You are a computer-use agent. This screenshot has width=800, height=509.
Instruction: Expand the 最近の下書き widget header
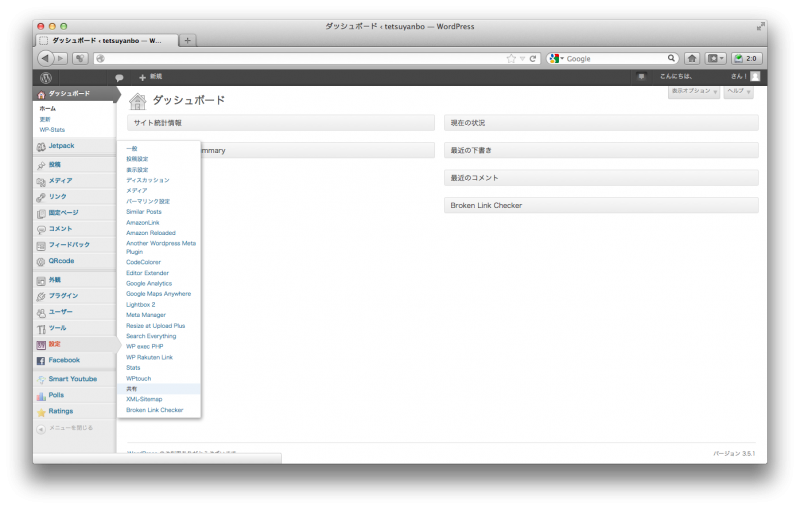point(601,150)
